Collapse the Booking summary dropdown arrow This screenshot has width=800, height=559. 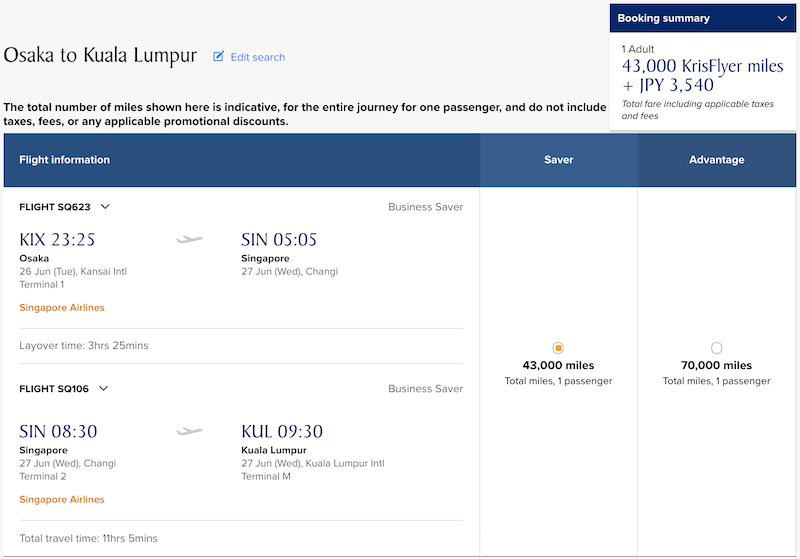point(782,19)
